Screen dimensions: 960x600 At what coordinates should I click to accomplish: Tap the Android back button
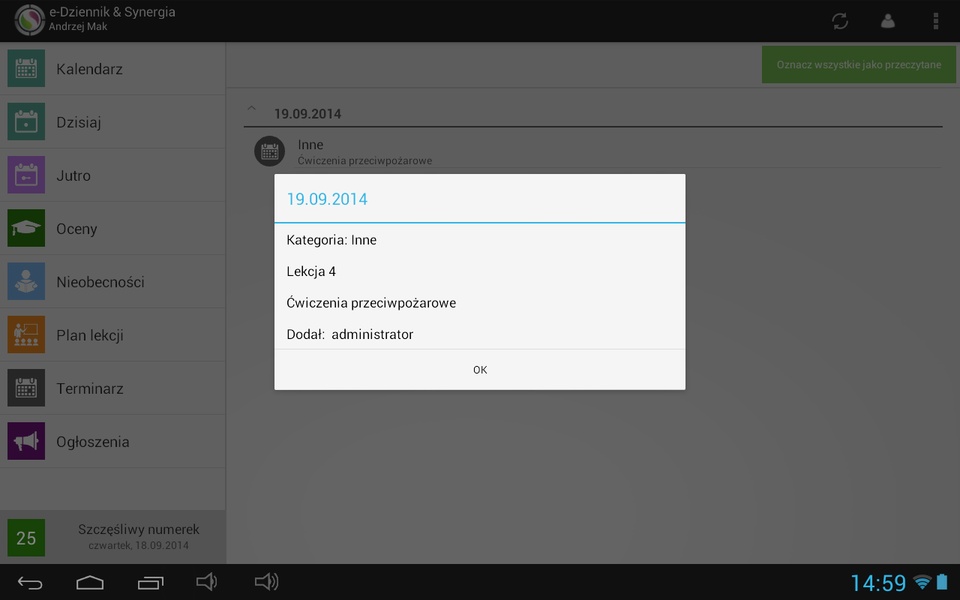click(x=30, y=582)
